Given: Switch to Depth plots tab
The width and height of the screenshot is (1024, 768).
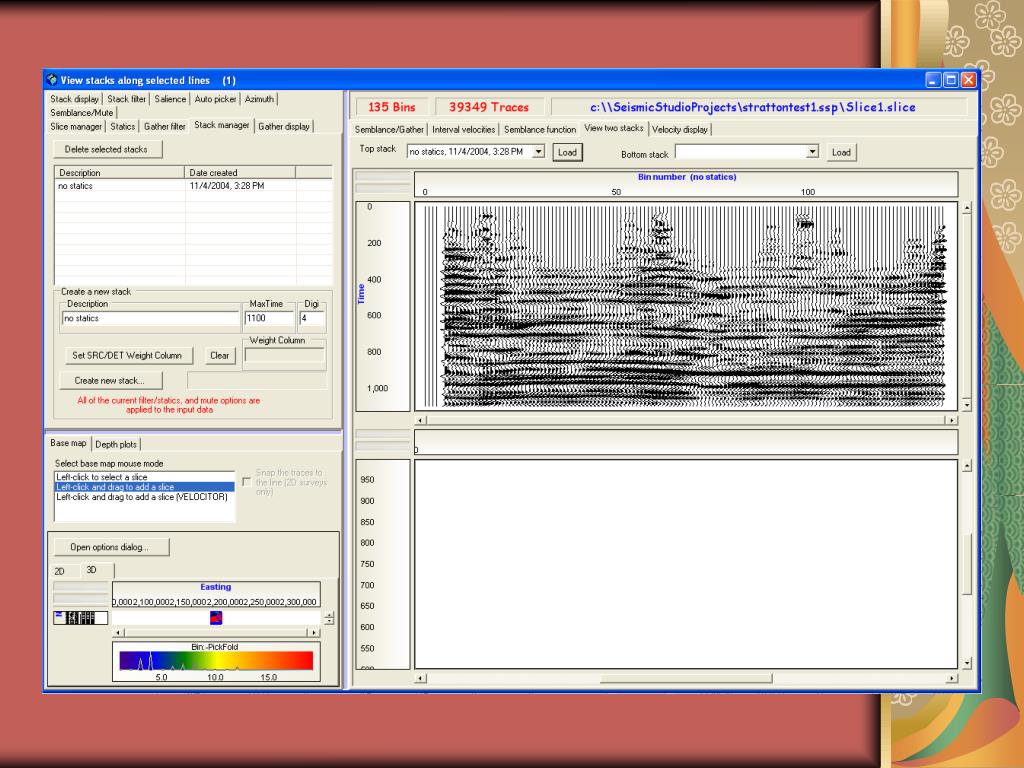Looking at the screenshot, I should (116, 444).
